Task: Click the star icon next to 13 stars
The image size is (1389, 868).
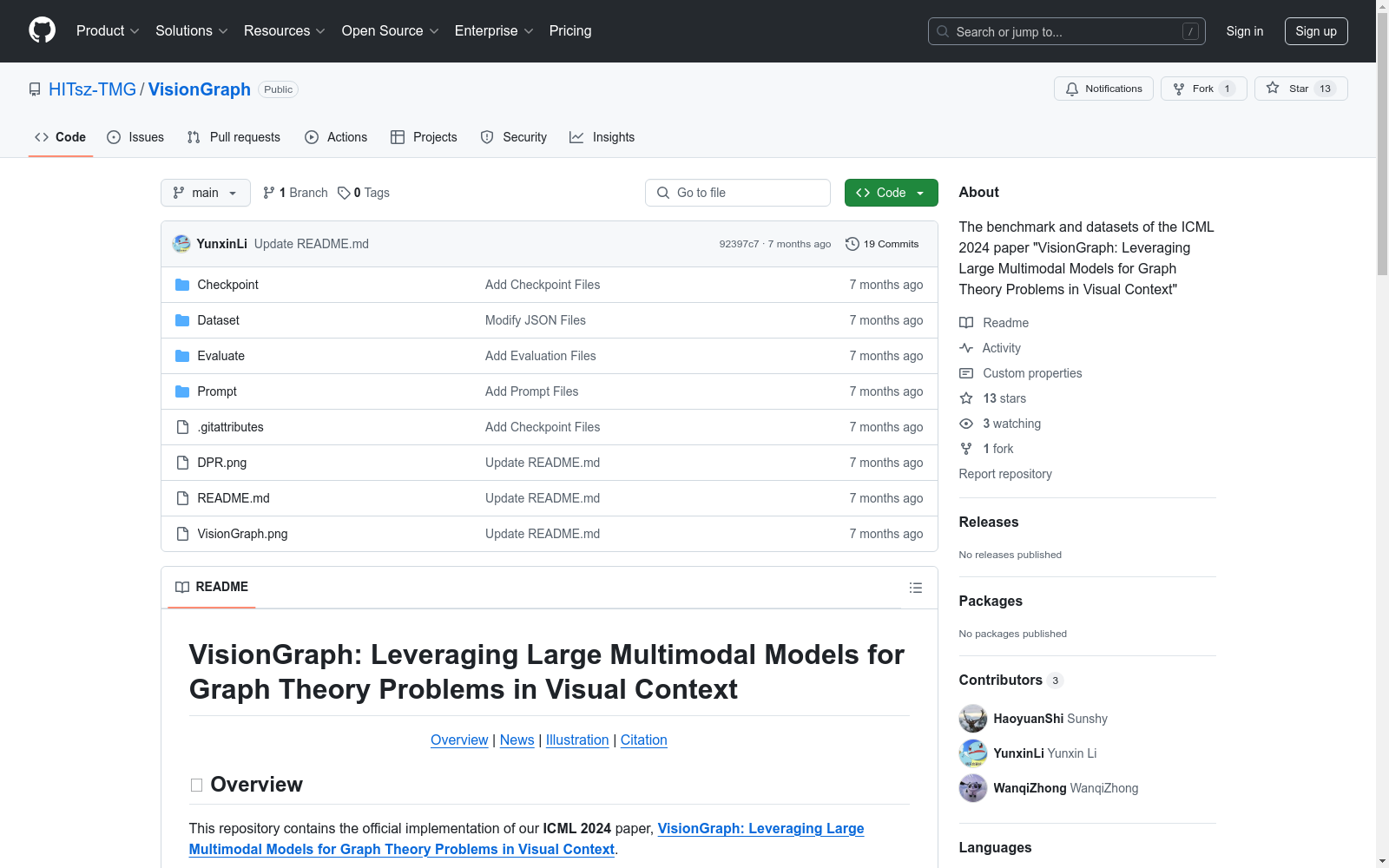Action: tap(966, 398)
